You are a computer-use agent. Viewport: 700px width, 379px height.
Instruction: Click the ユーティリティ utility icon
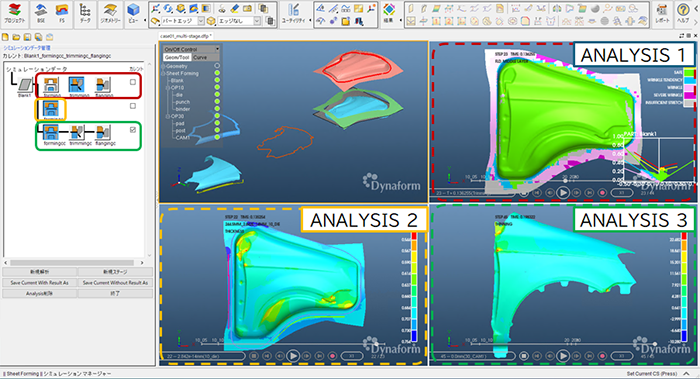[x=293, y=14]
